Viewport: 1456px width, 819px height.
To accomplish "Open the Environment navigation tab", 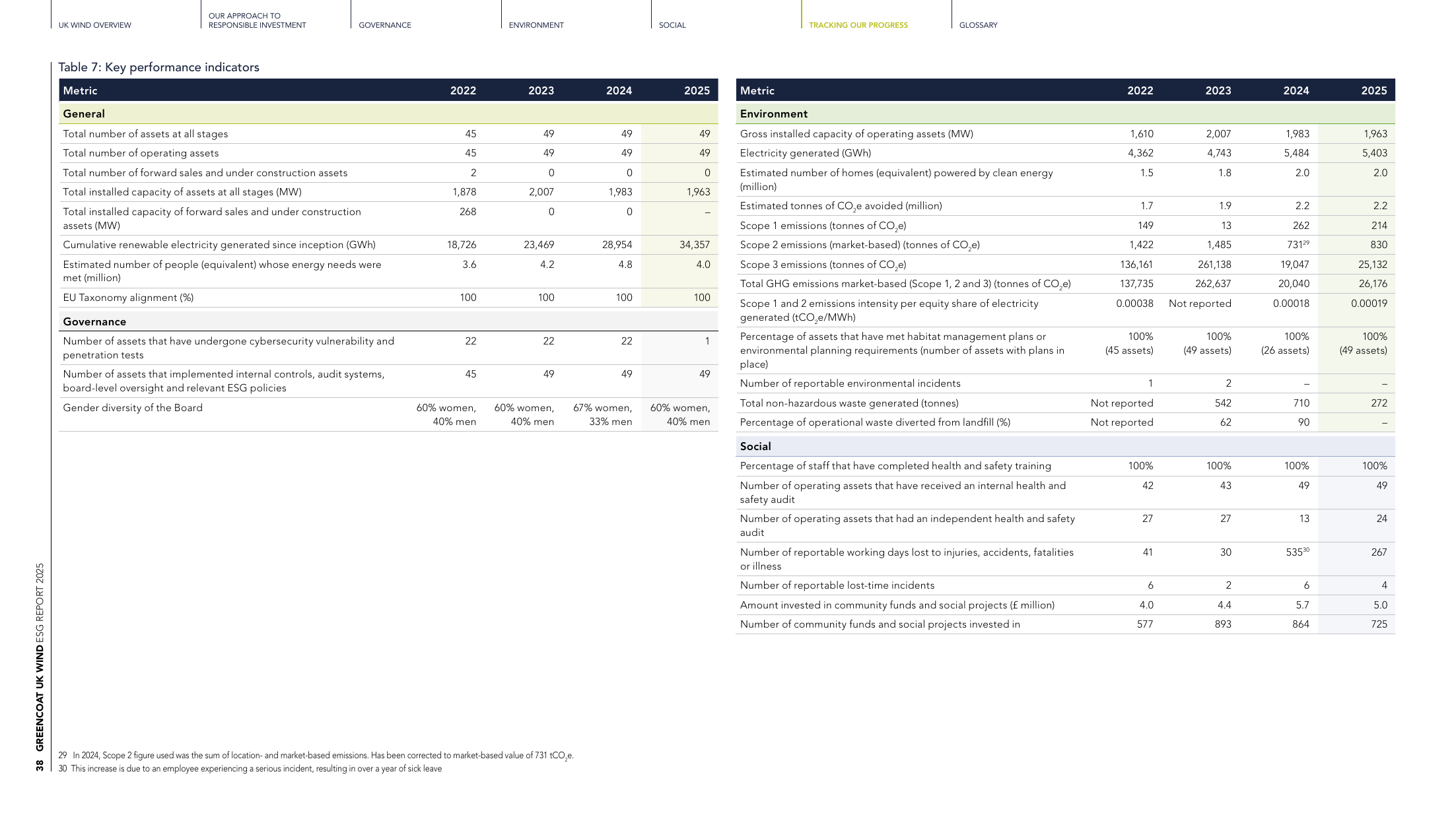I will pyautogui.click(x=536, y=25).
